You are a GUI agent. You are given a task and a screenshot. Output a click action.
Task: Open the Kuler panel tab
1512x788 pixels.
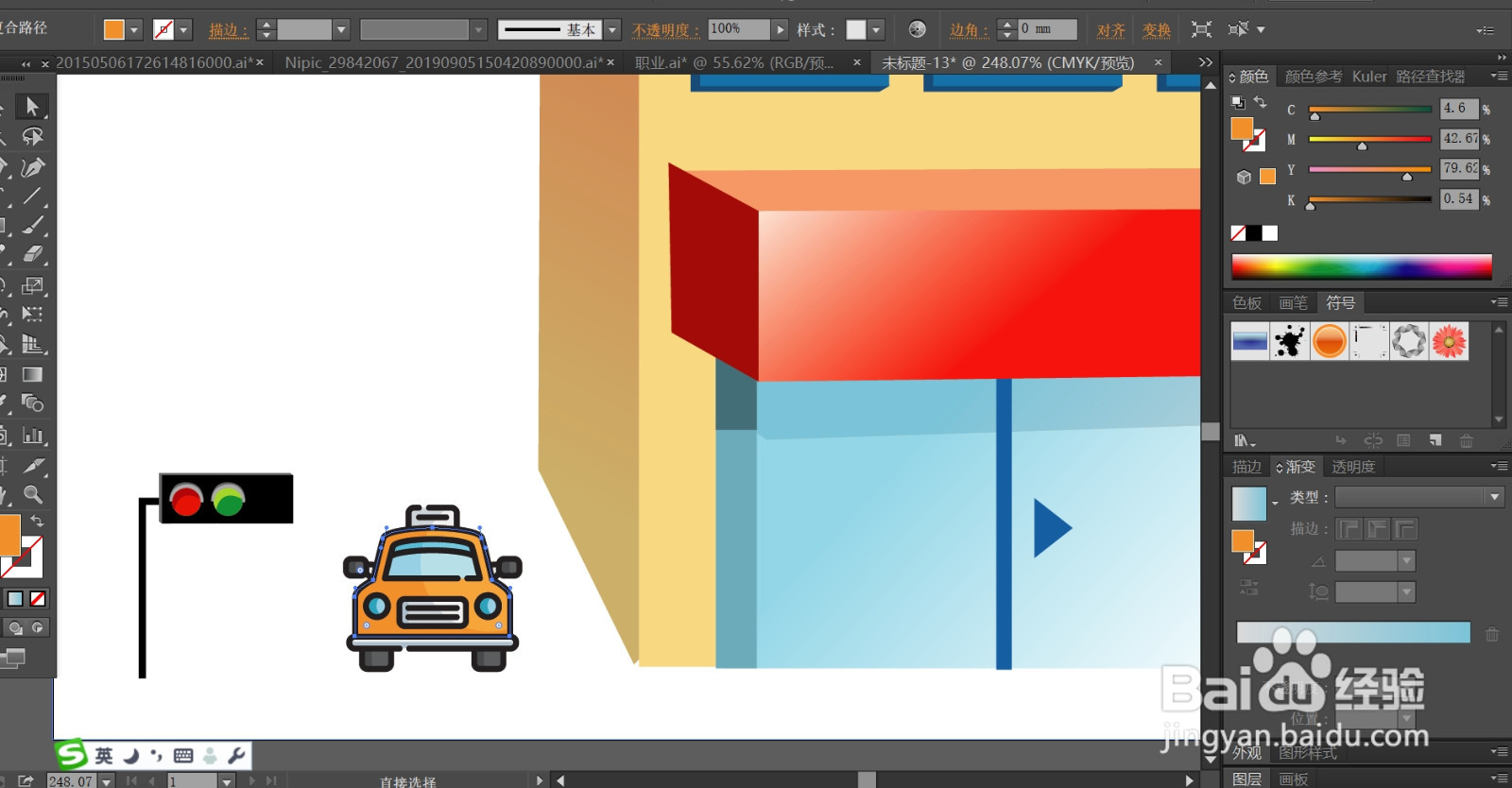point(1369,77)
